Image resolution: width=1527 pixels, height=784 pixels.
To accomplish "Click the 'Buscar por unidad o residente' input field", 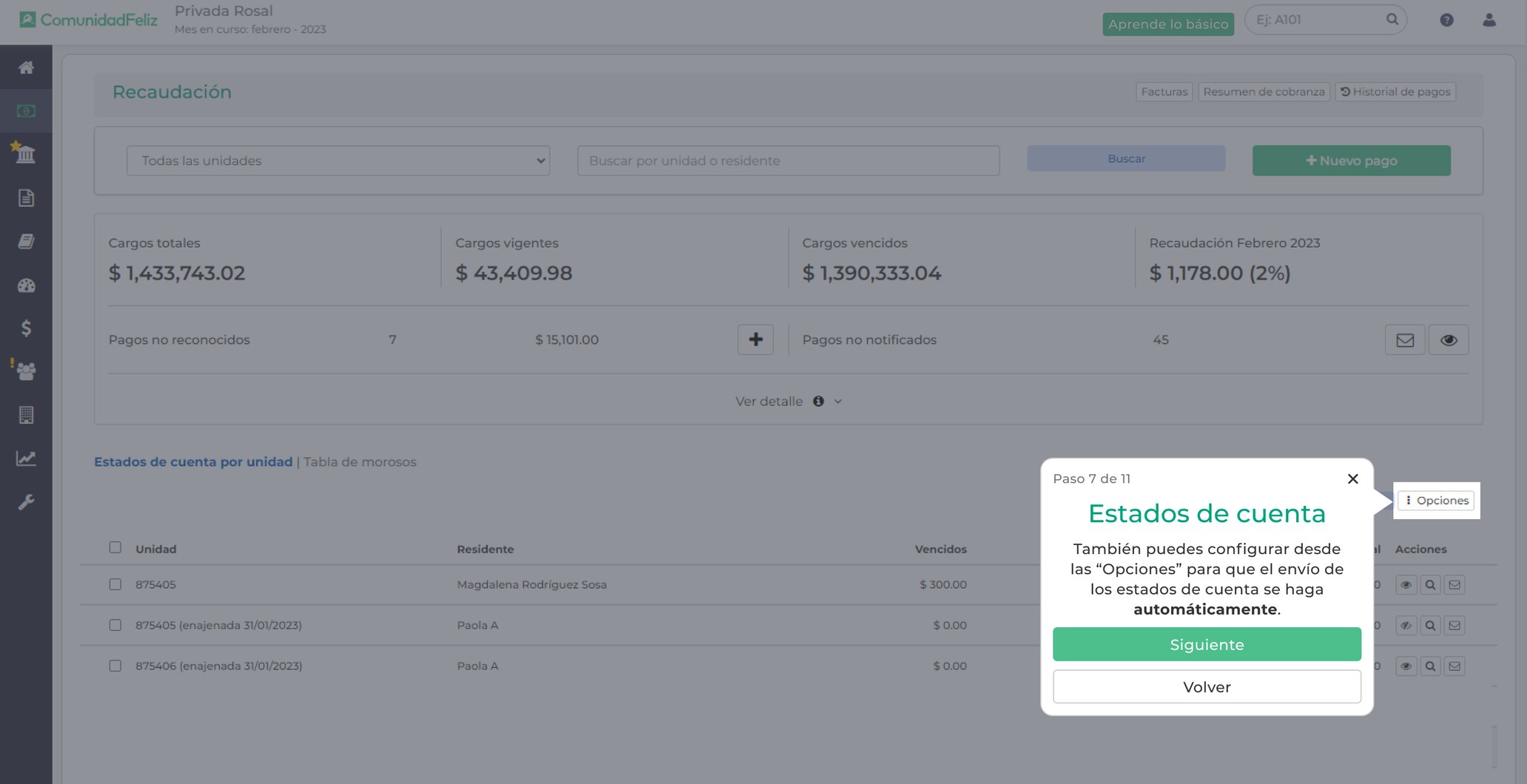I will [787, 160].
